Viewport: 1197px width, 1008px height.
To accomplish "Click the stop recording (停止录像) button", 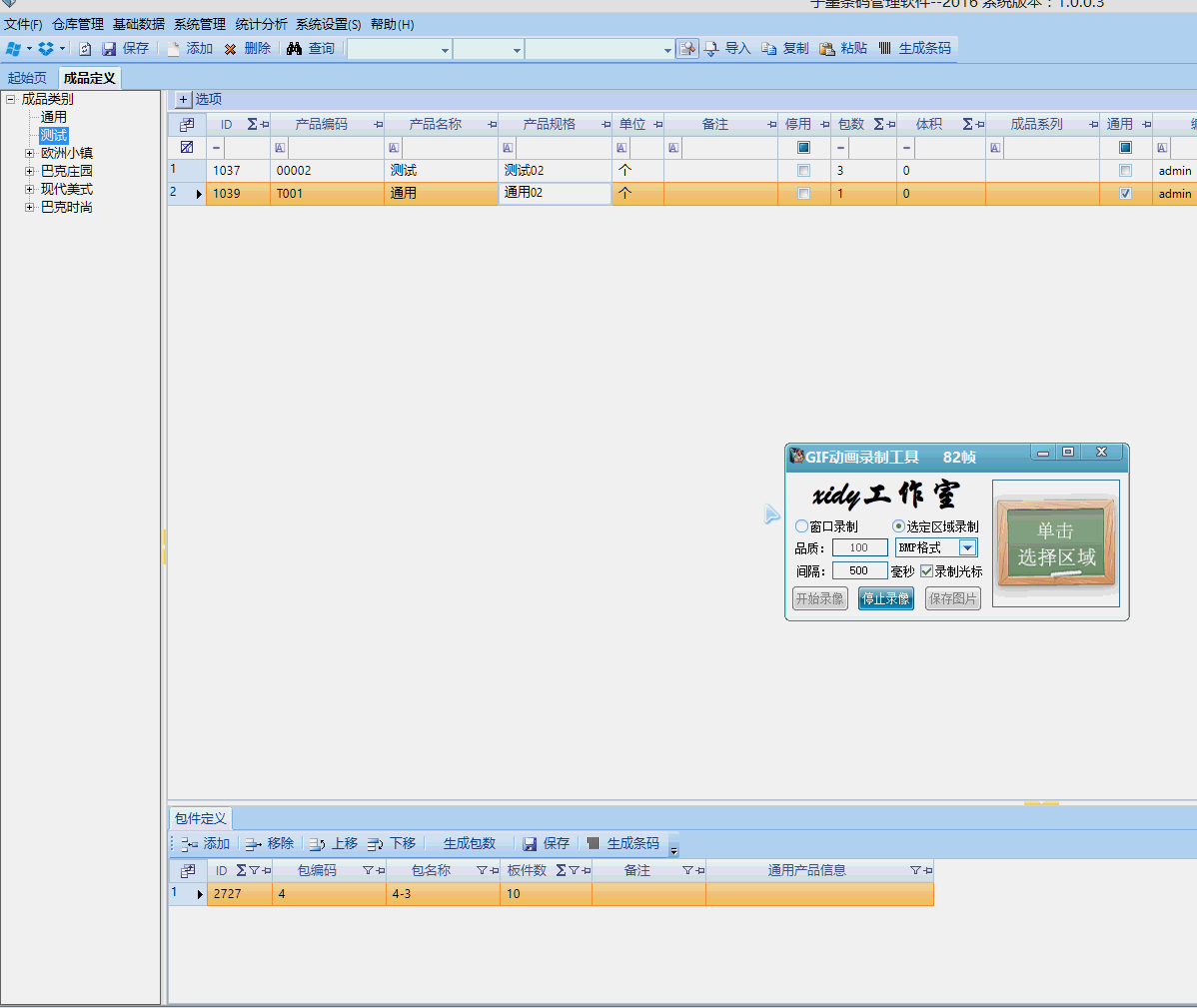I will coord(885,598).
